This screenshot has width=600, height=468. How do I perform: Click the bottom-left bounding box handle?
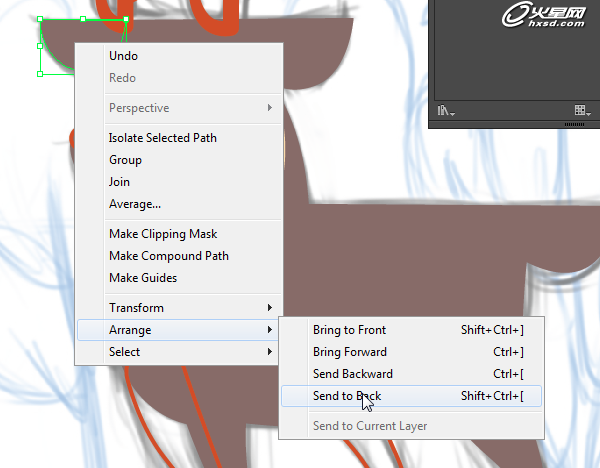pyautogui.click(x=40, y=74)
